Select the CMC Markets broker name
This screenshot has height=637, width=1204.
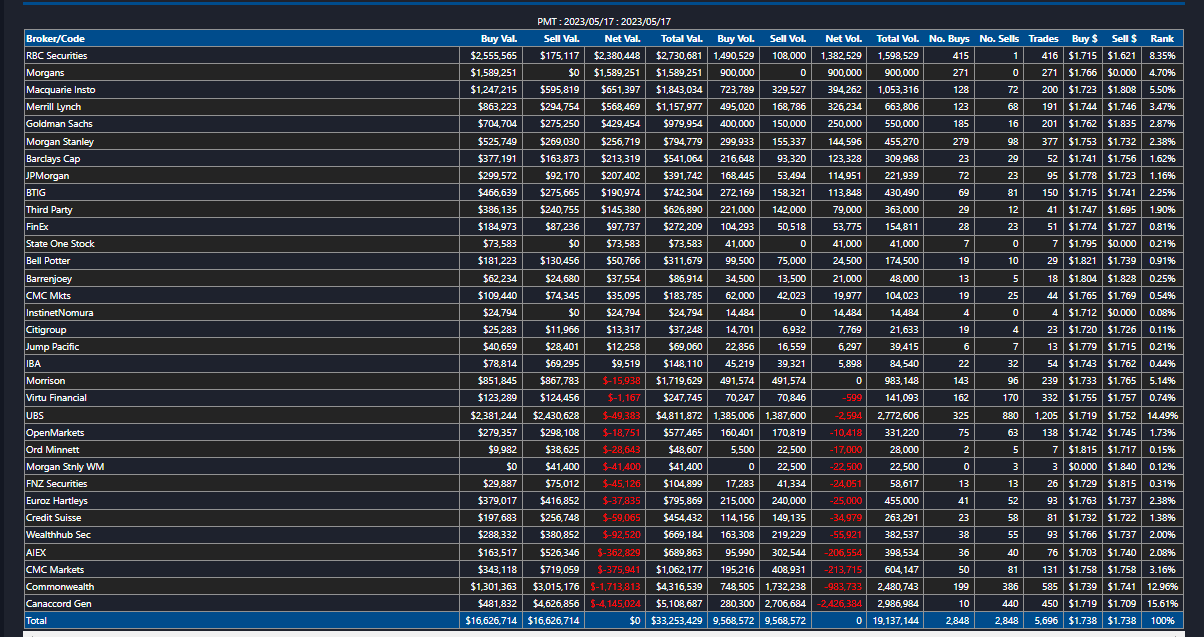point(55,570)
